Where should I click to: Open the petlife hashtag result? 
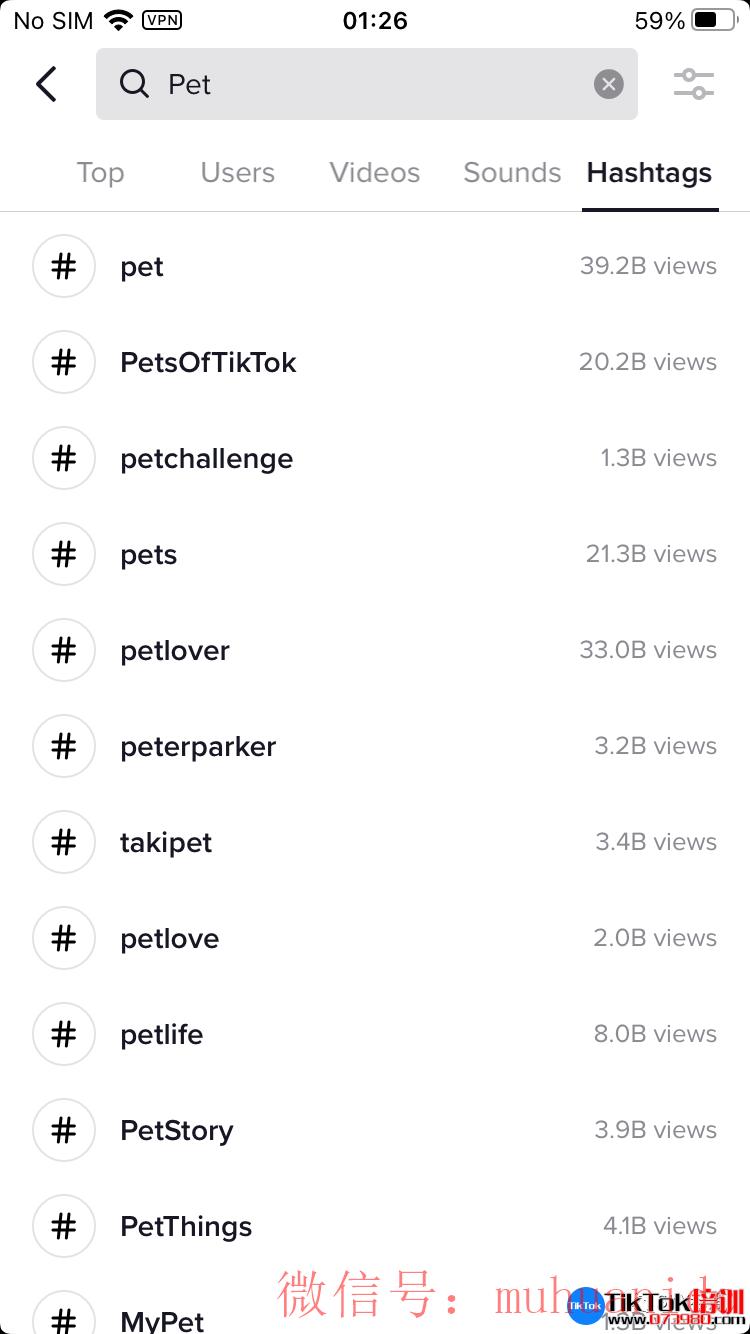point(375,1034)
